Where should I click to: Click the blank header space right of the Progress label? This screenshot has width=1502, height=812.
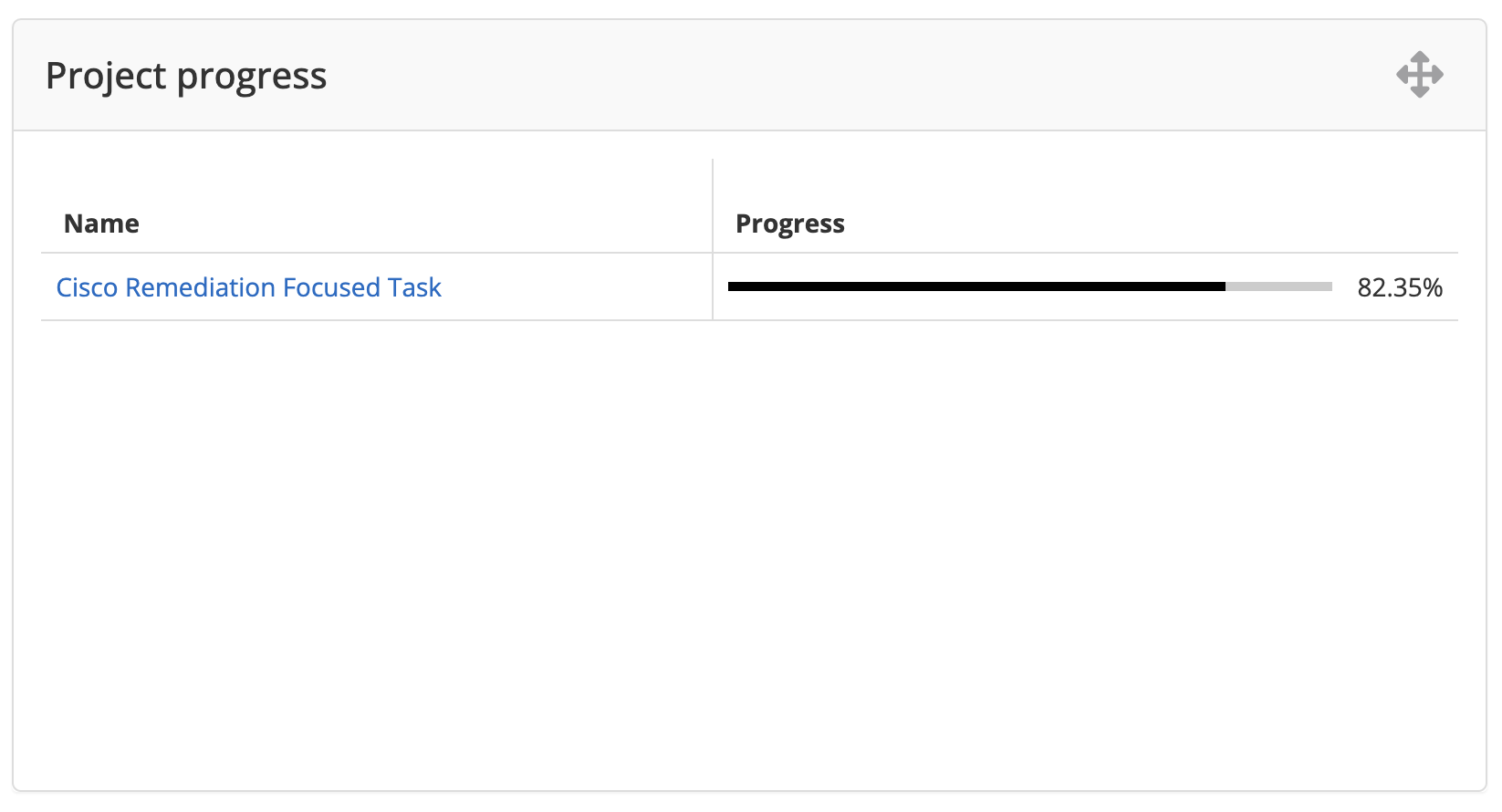[x=1141, y=224]
